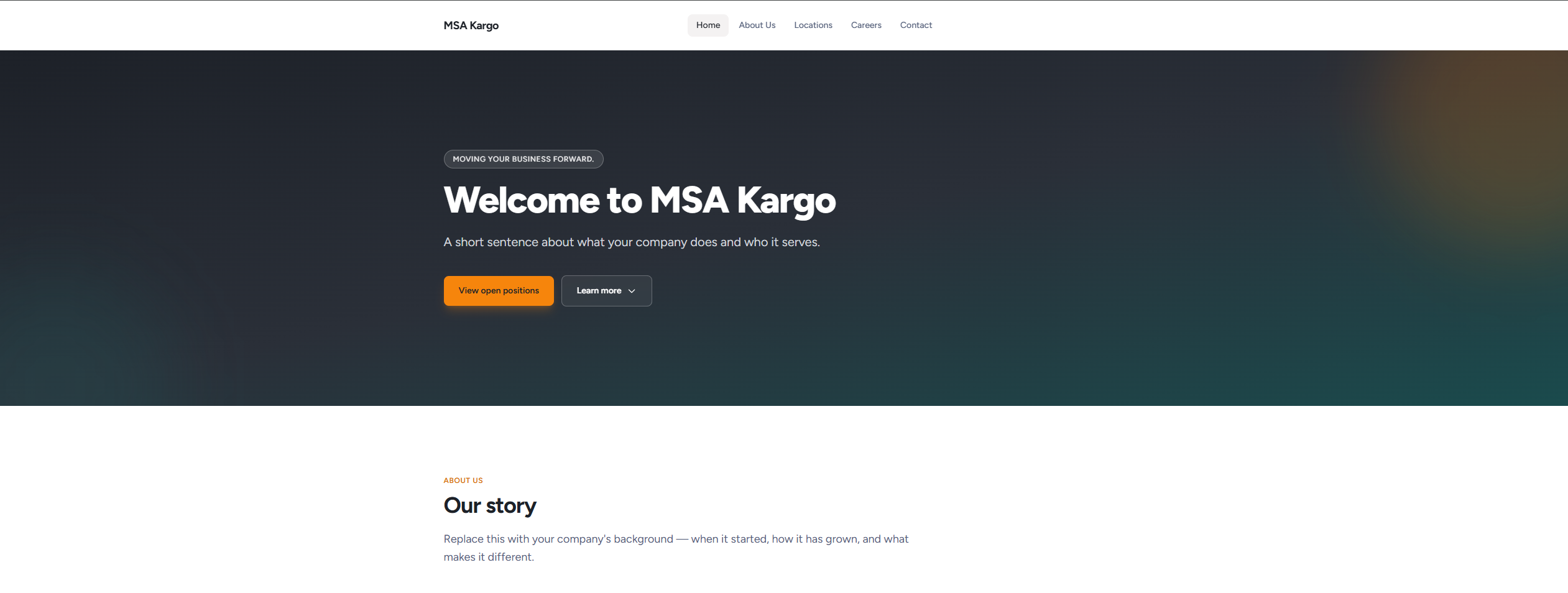Viewport: 1568px width, 593px height.
Task: Click the MSA Kargo logo in header
Action: (471, 25)
